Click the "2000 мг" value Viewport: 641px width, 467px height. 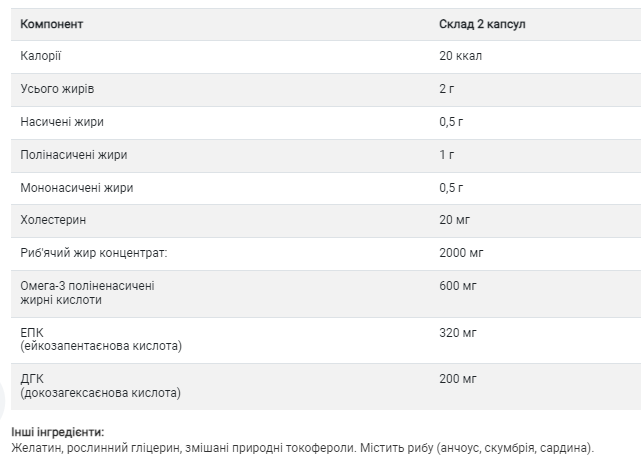tap(463, 253)
